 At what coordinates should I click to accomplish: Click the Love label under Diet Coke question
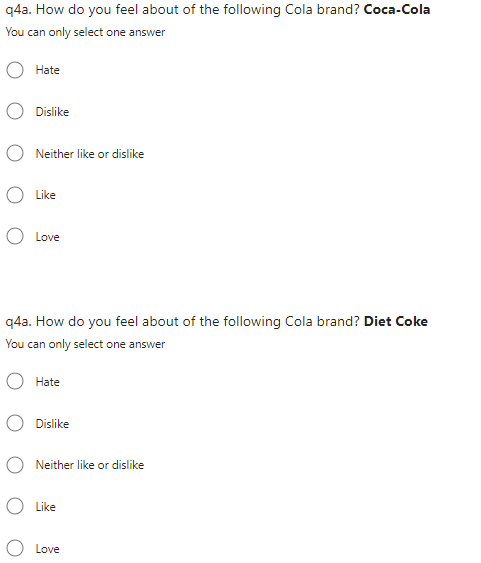click(47, 549)
